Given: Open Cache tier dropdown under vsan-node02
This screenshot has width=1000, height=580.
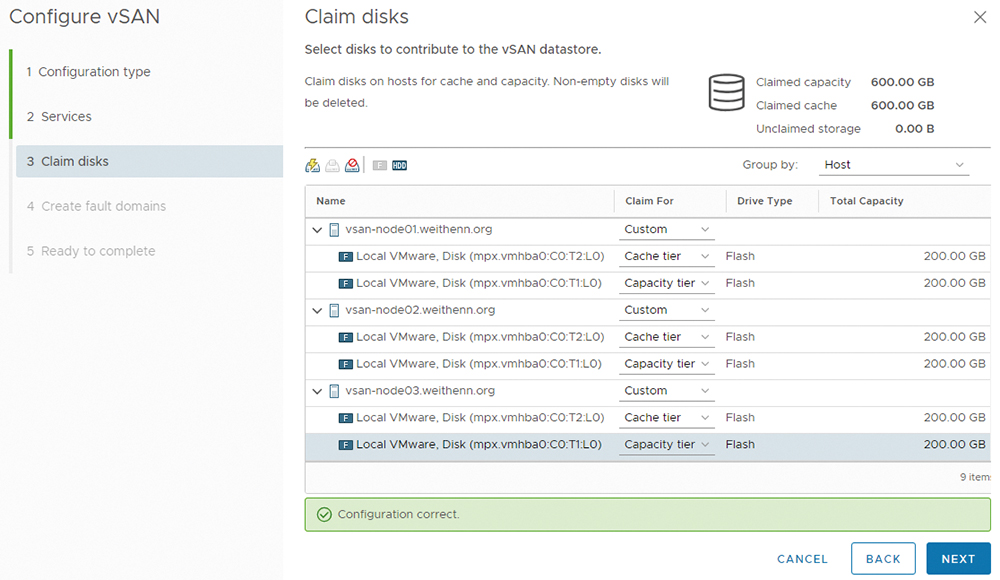Looking at the screenshot, I should tap(666, 337).
